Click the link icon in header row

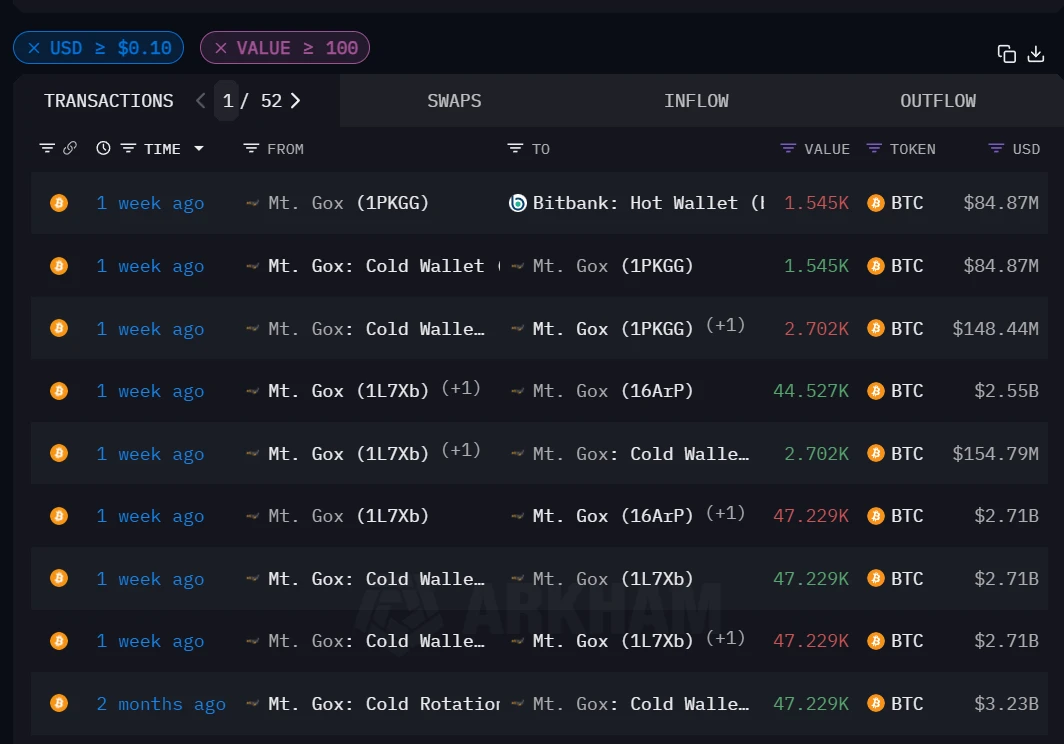pos(70,149)
